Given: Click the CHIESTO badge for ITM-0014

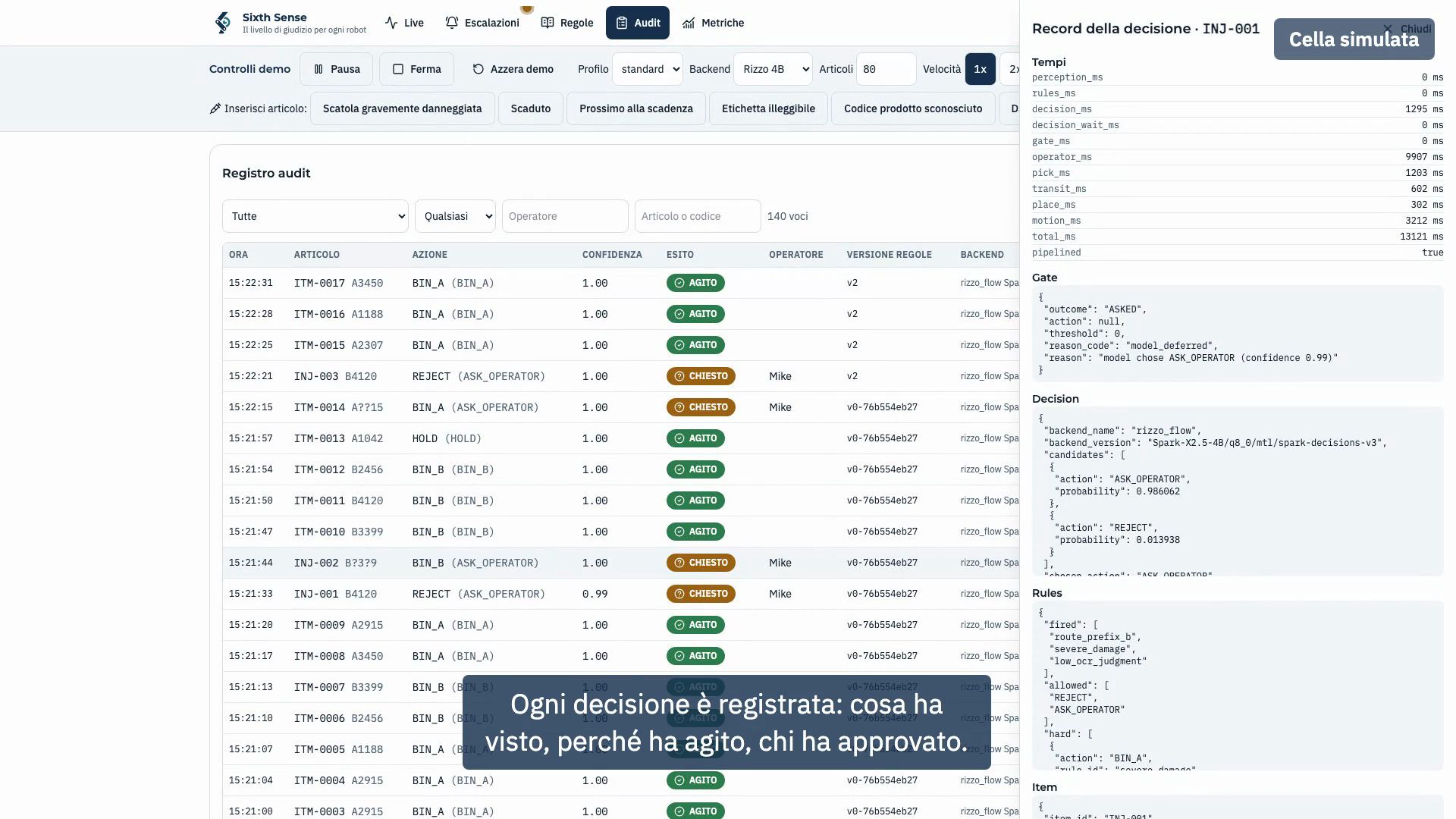Looking at the screenshot, I should (701, 407).
